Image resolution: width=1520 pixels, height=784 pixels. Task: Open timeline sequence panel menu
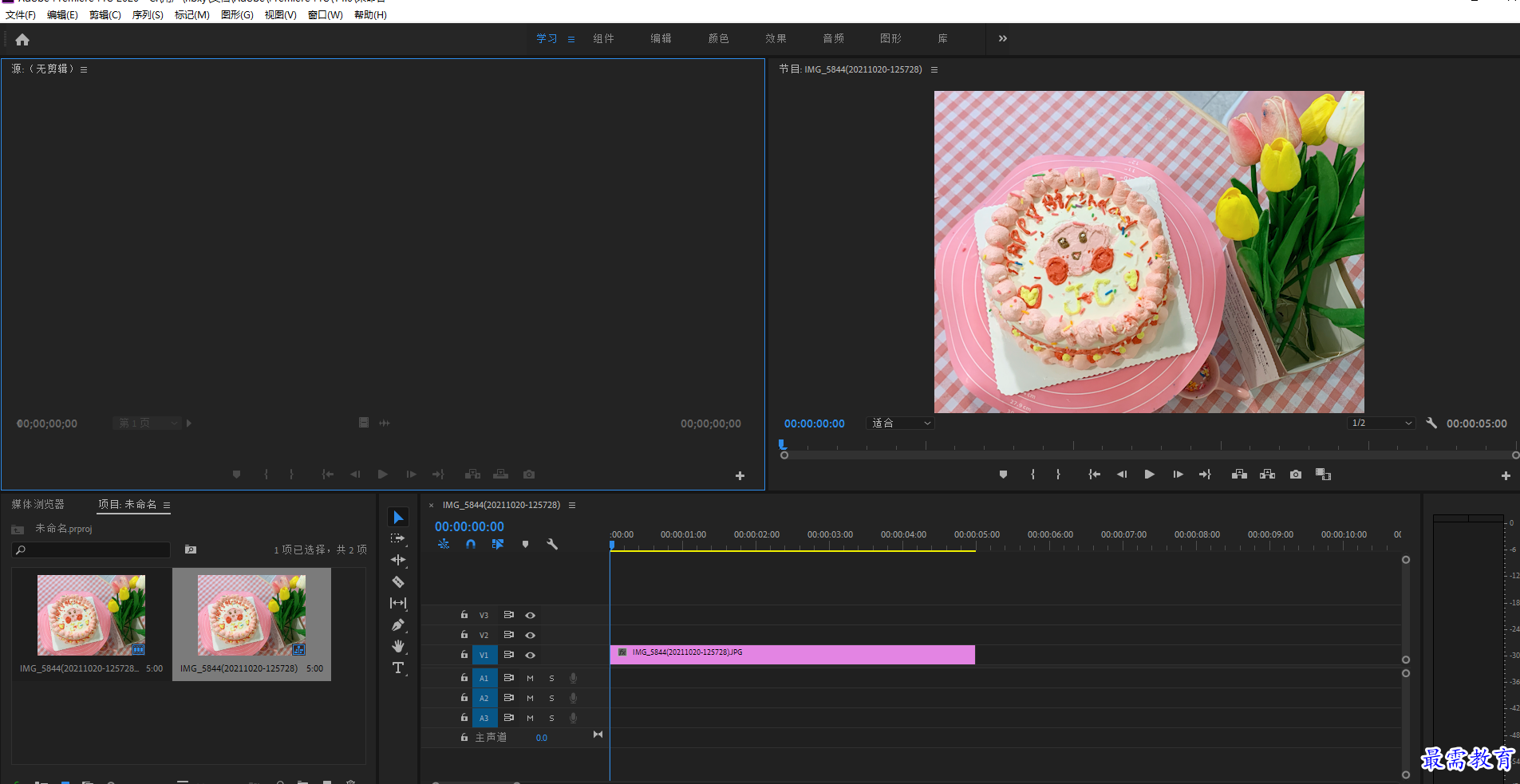(572, 505)
